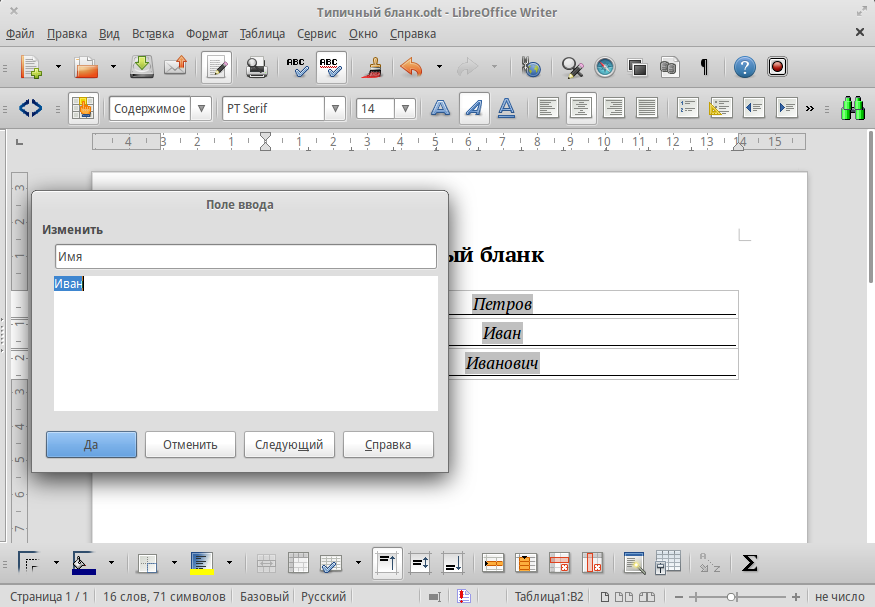The width and height of the screenshot is (875, 607).
Task: Open the font size 14 dropdown
Action: pyautogui.click(x=405, y=107)
